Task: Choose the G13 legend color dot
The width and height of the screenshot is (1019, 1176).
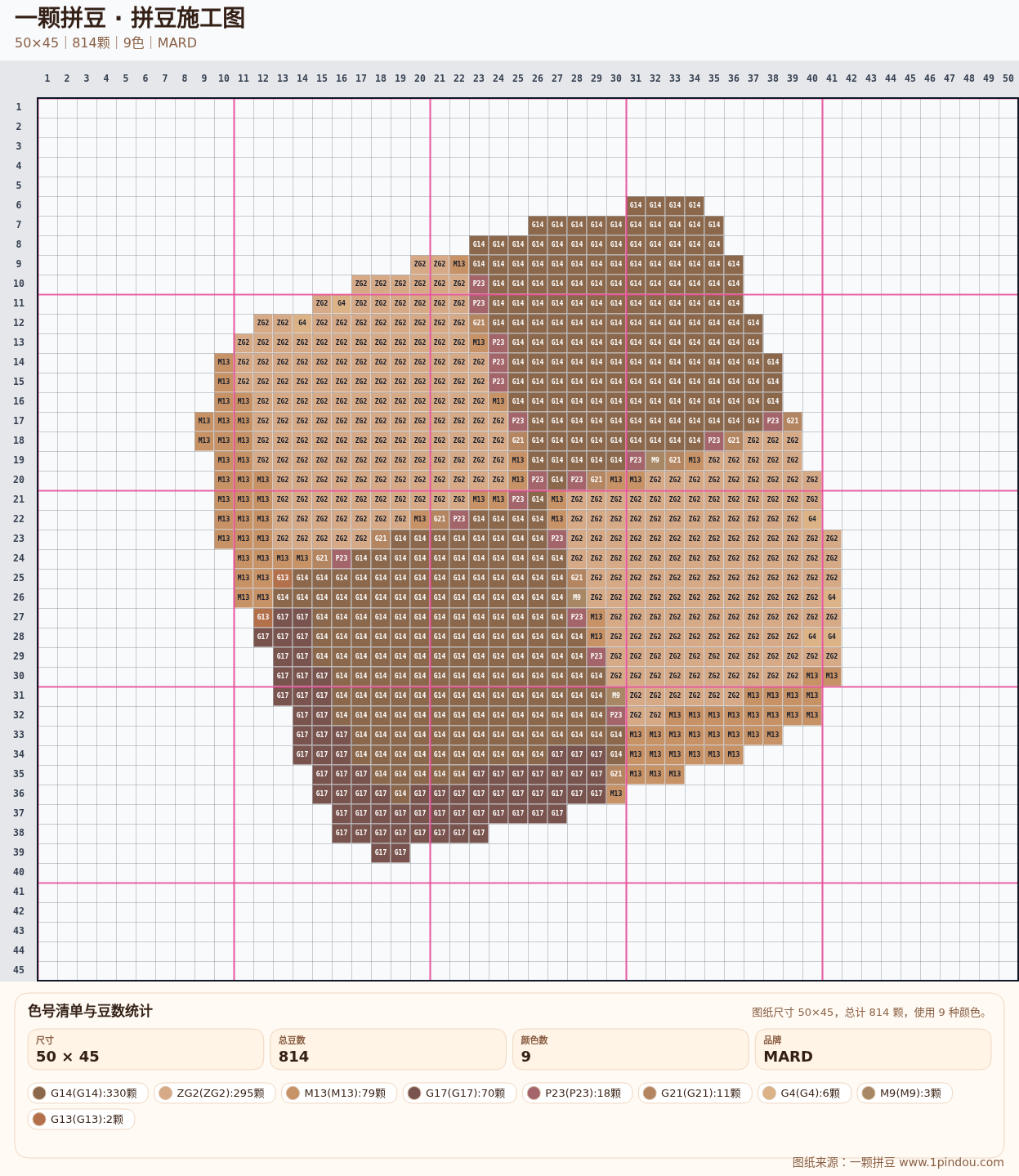Action: pyautogui.click(x=39, y=1120)
